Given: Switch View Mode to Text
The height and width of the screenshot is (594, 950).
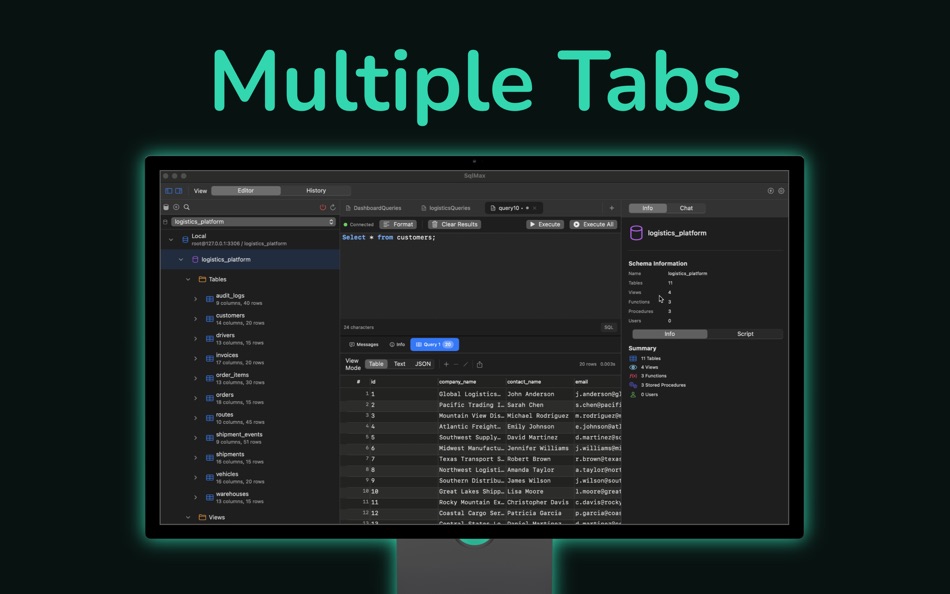Looking at the screenshot, I should (x=399, y=363).
